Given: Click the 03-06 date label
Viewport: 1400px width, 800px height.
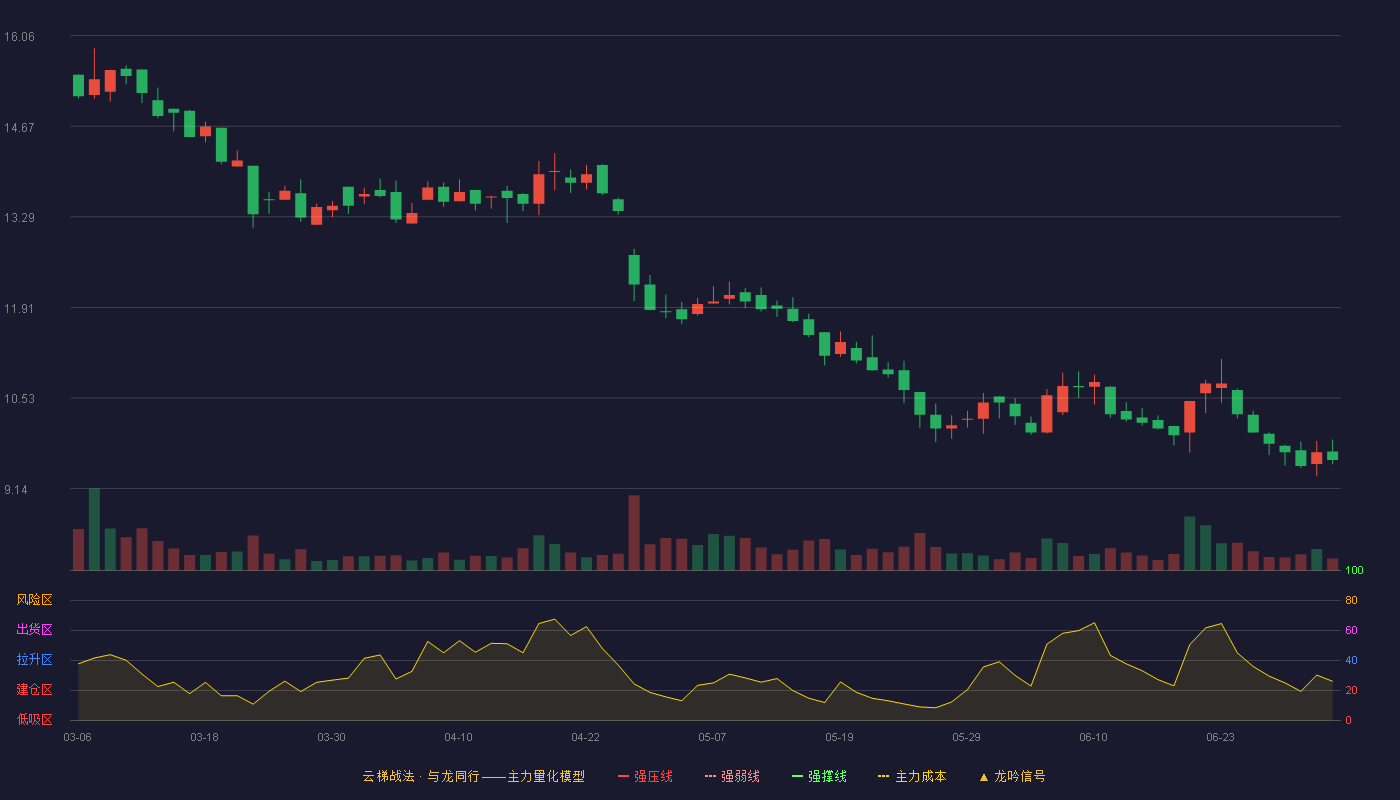Looking at the screenshot, I should (78, 737).
